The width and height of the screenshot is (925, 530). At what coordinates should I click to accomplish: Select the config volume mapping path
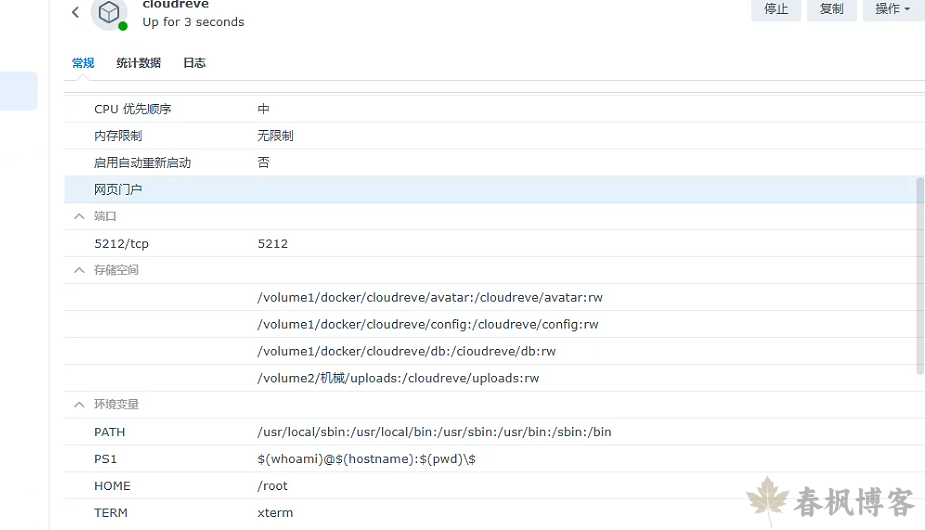[428, 325]
